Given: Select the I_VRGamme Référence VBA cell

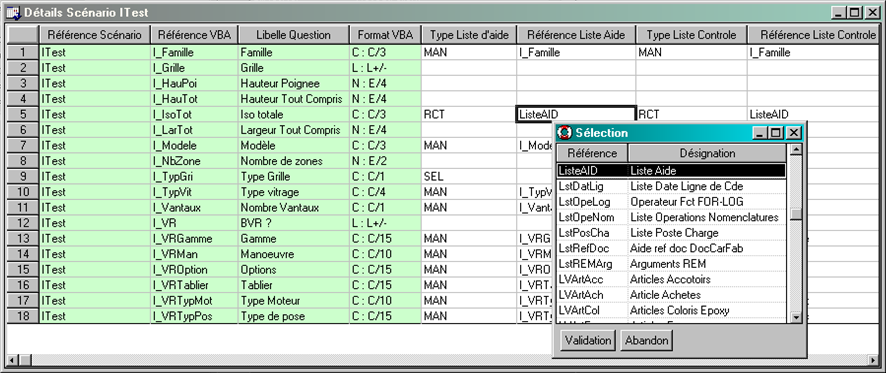Looking at the screenshot, I should [x=194, y=238].
